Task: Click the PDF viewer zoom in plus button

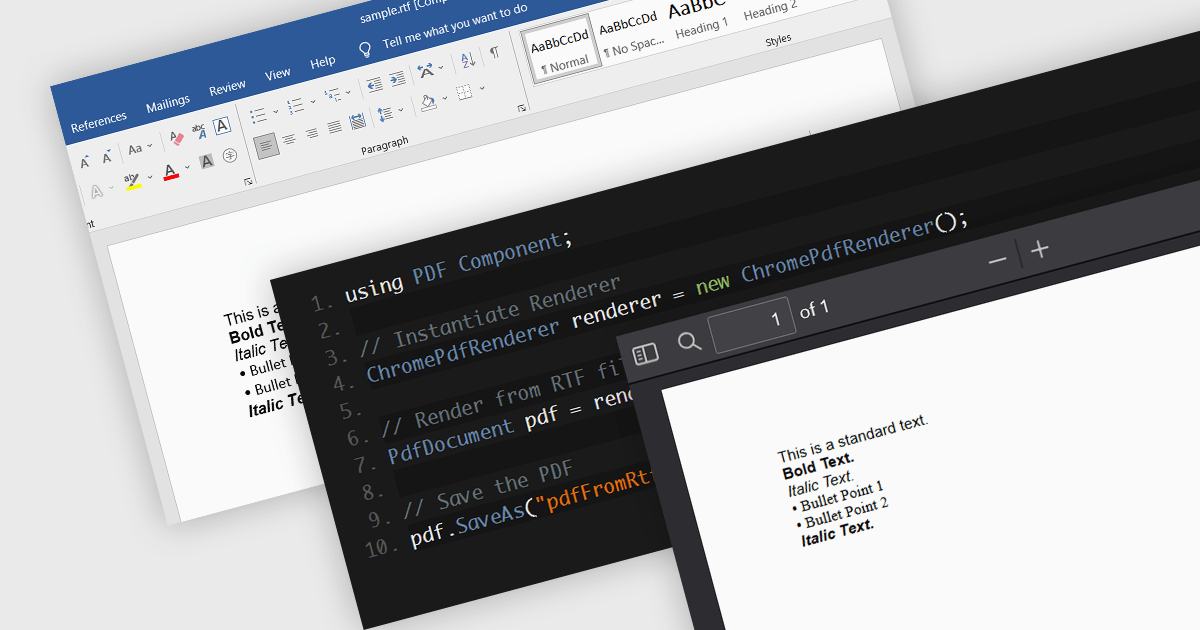Action: coord(1040,249)
